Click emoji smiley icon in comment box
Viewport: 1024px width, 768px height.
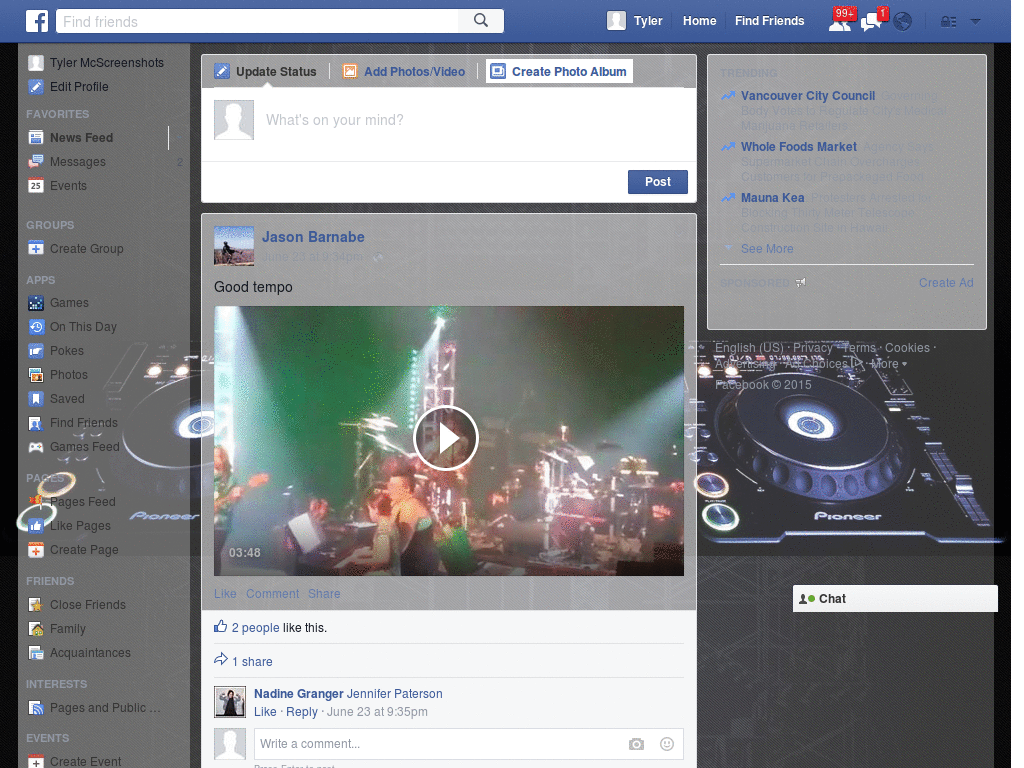tap(666, 744)
